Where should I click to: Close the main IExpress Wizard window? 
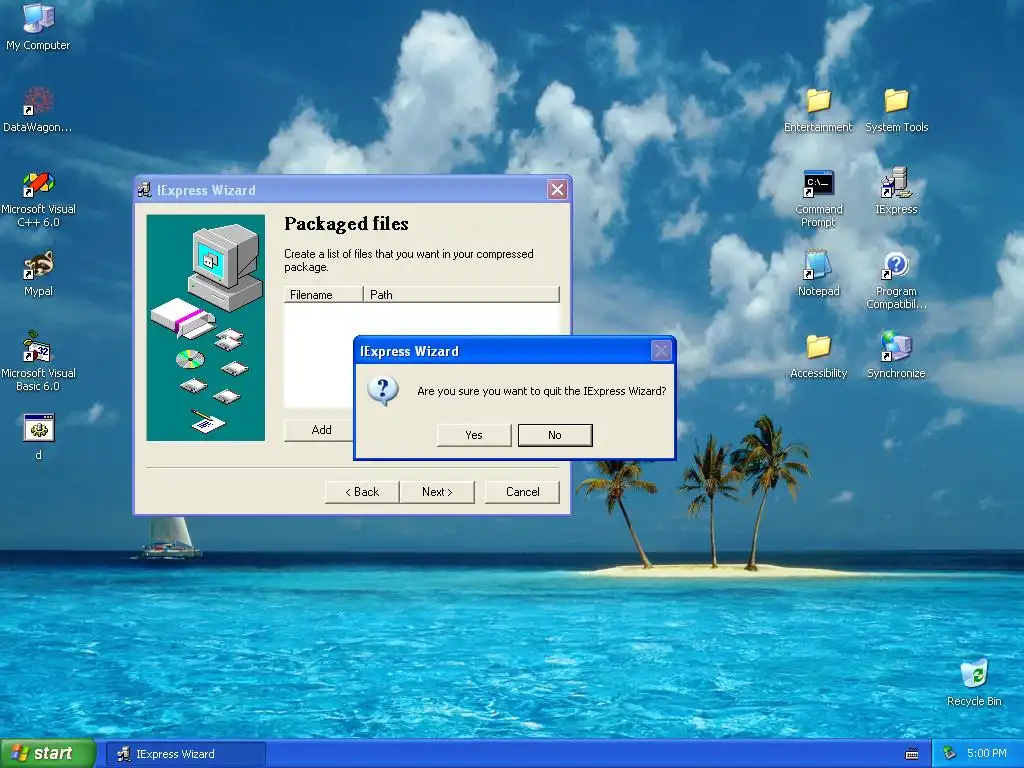tap(557, 190)
